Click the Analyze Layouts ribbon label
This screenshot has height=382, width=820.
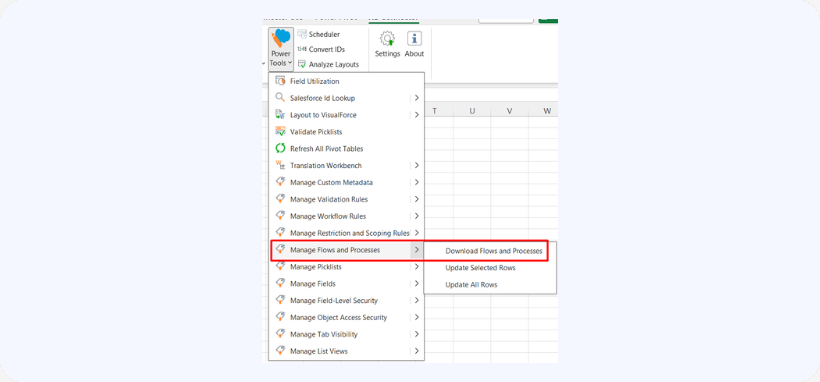(x=334, y=64)
